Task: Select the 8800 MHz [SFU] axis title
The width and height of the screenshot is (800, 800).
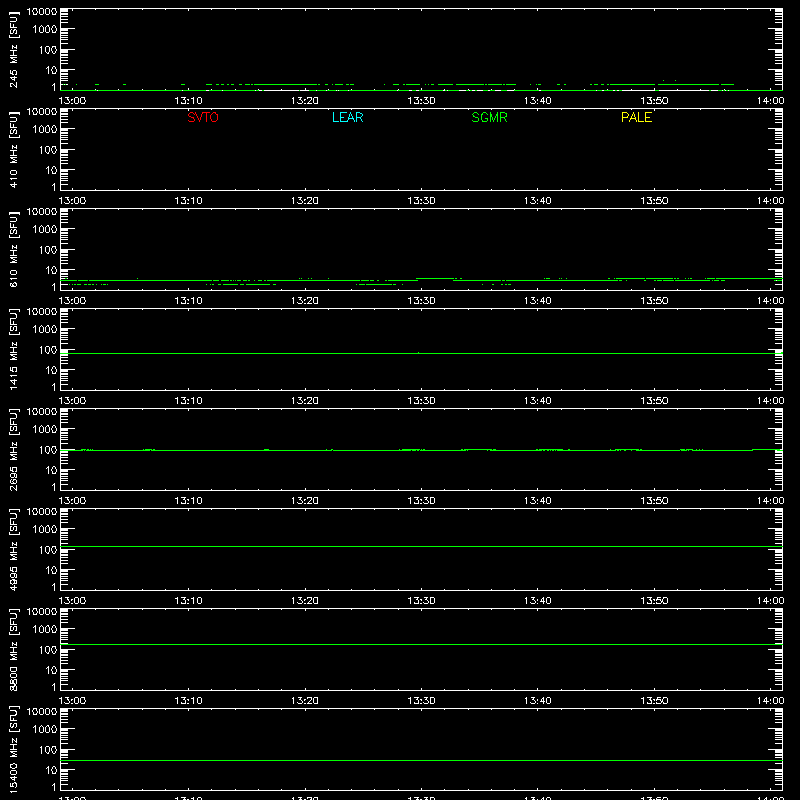Action: tap(13, 649)
